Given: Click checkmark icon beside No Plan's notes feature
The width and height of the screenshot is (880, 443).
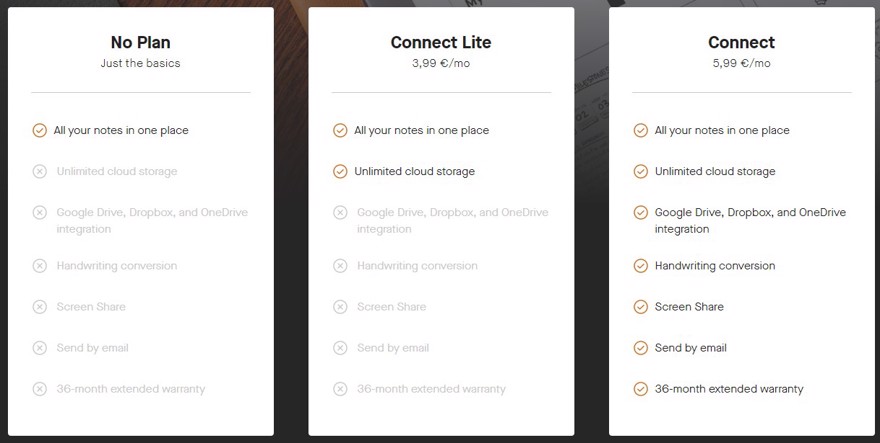Looking at the screenshot, I should click(39, 131).
